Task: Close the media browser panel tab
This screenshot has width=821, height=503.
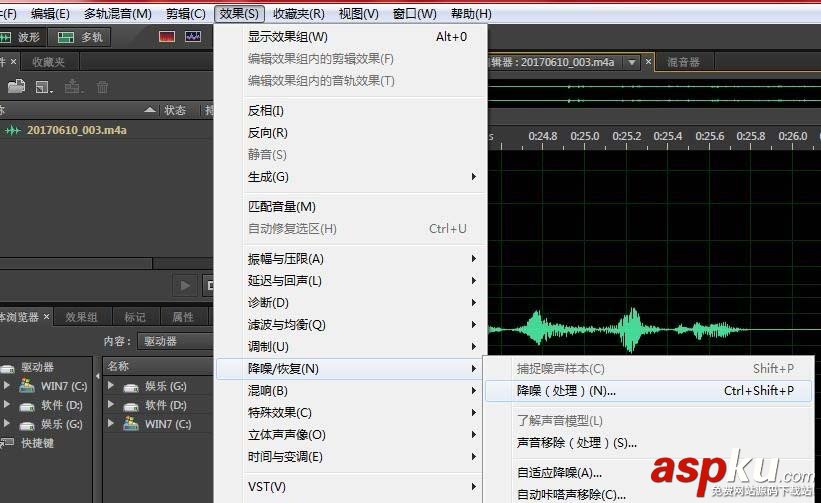Action: pyautogui.click(x=47, y=317)
